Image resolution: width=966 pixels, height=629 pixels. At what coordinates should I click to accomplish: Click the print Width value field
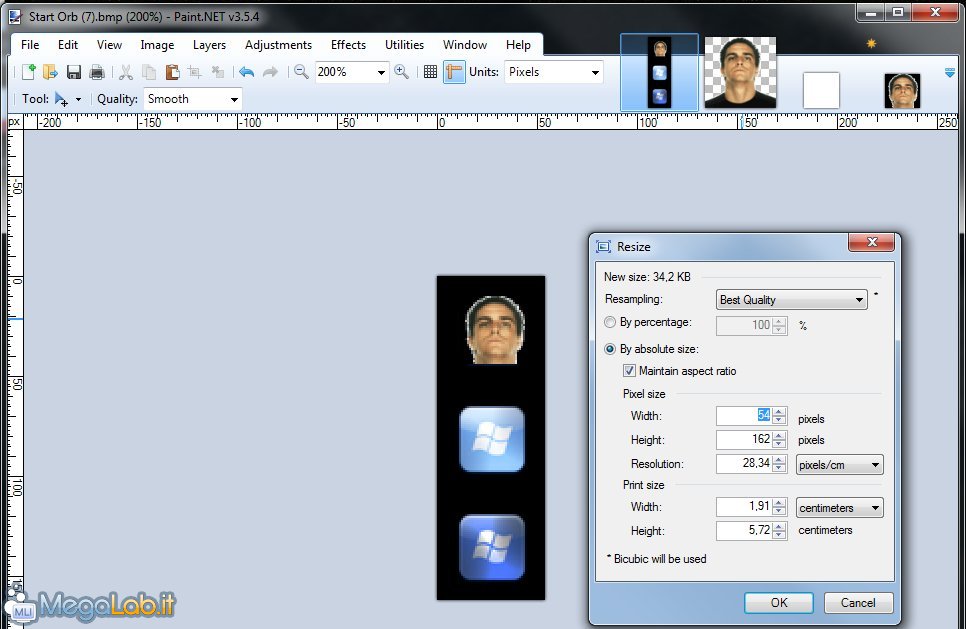[x=744, y=506]
